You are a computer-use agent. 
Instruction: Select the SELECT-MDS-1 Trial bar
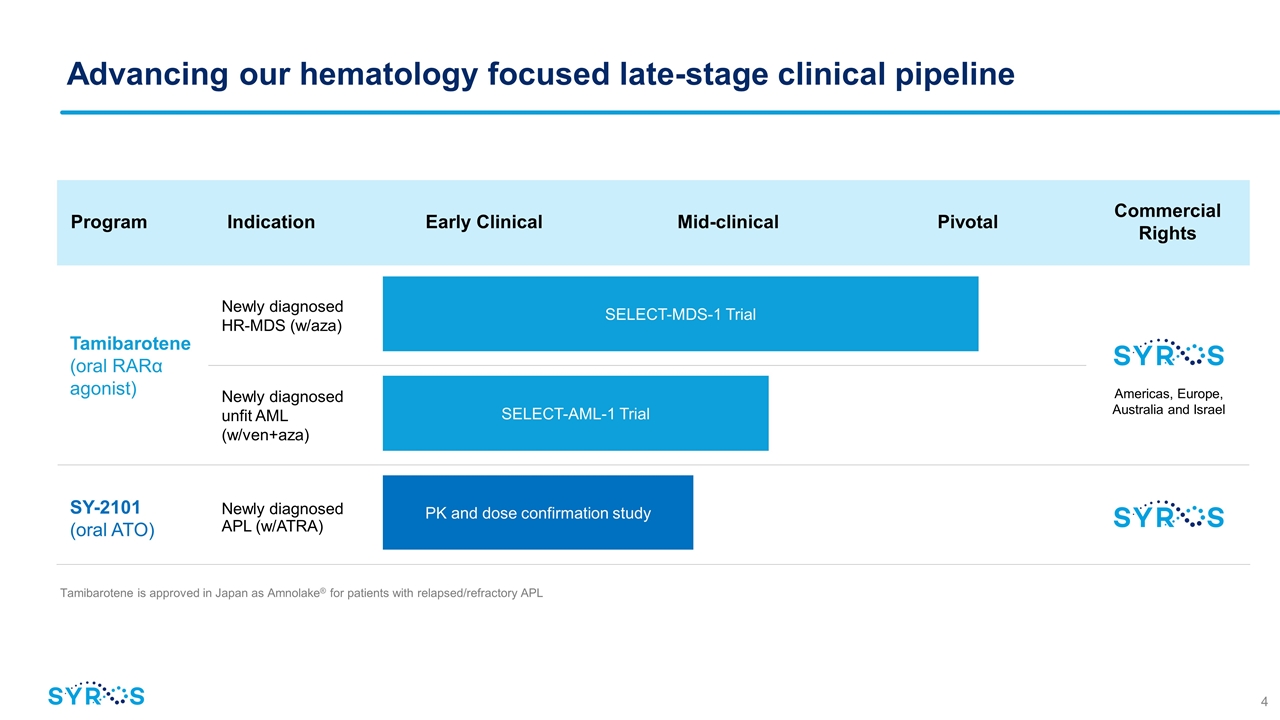click(x=680, y=314)
